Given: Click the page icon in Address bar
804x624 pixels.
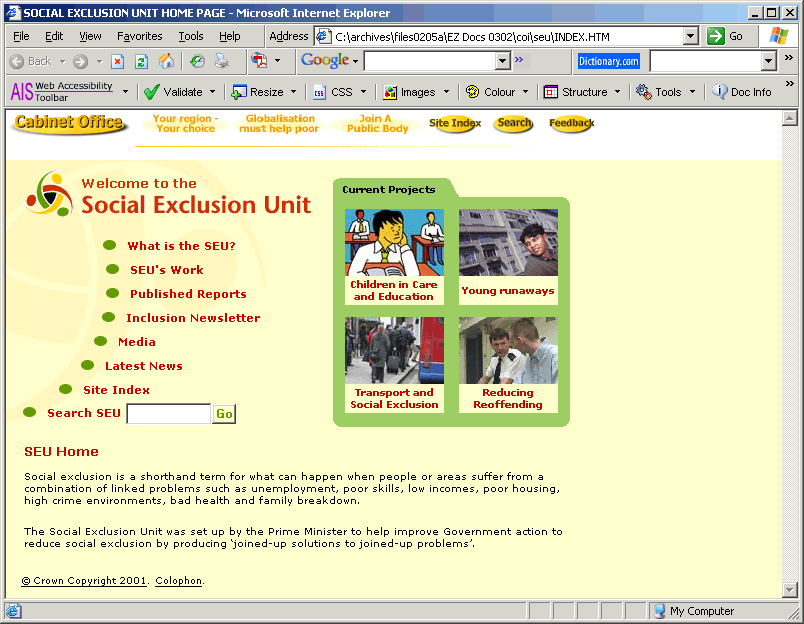Looking at the screenshot, I should tap(323, 36).
